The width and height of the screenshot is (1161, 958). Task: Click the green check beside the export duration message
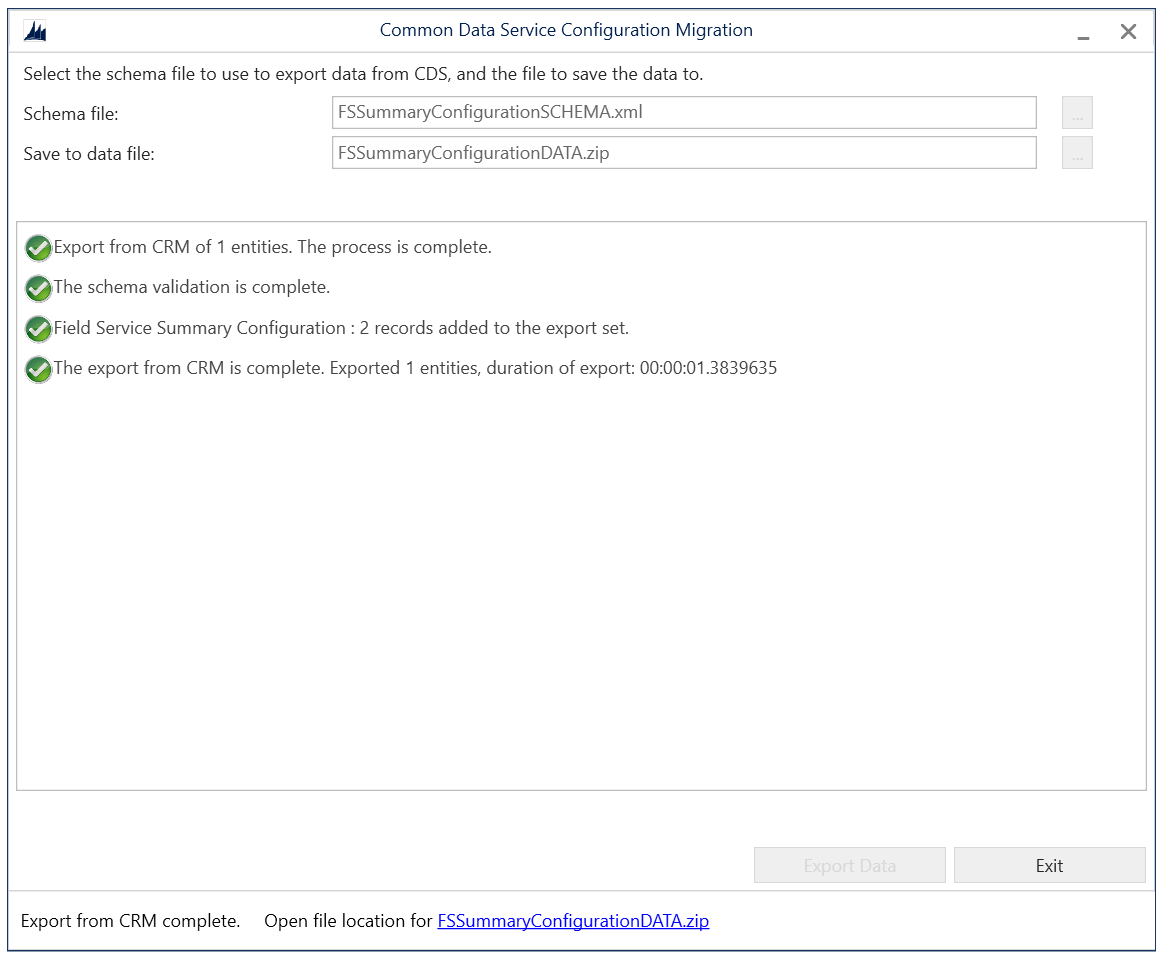pos(38,369)
